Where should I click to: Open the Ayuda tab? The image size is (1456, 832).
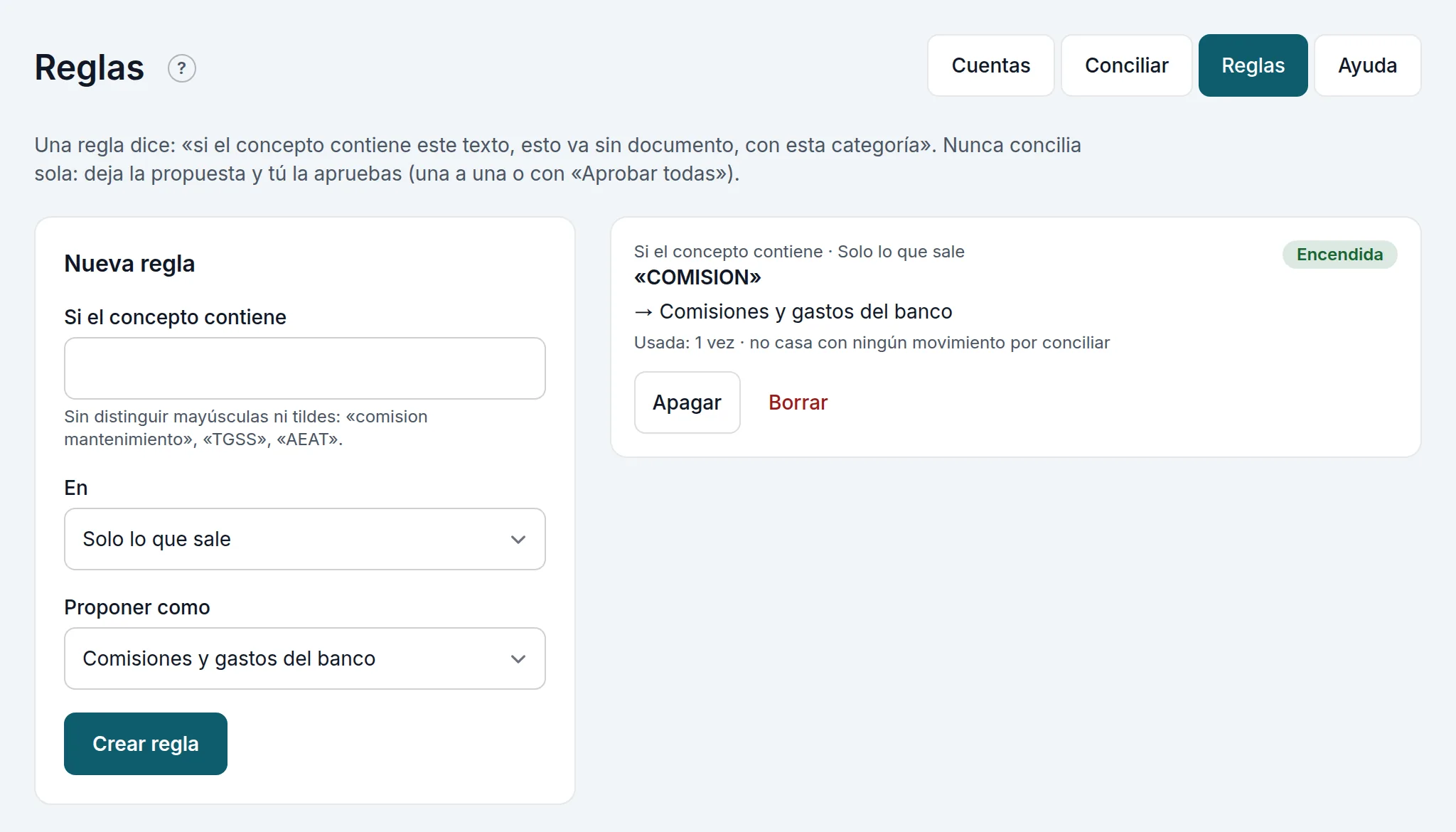1367,65
